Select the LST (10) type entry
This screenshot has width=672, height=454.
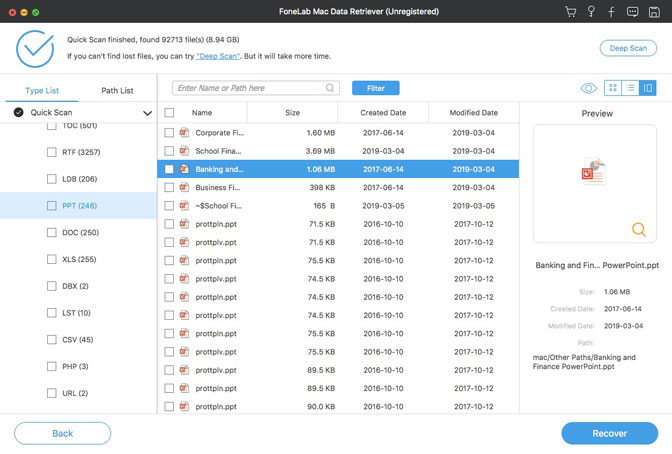click(x=76, y=313)
